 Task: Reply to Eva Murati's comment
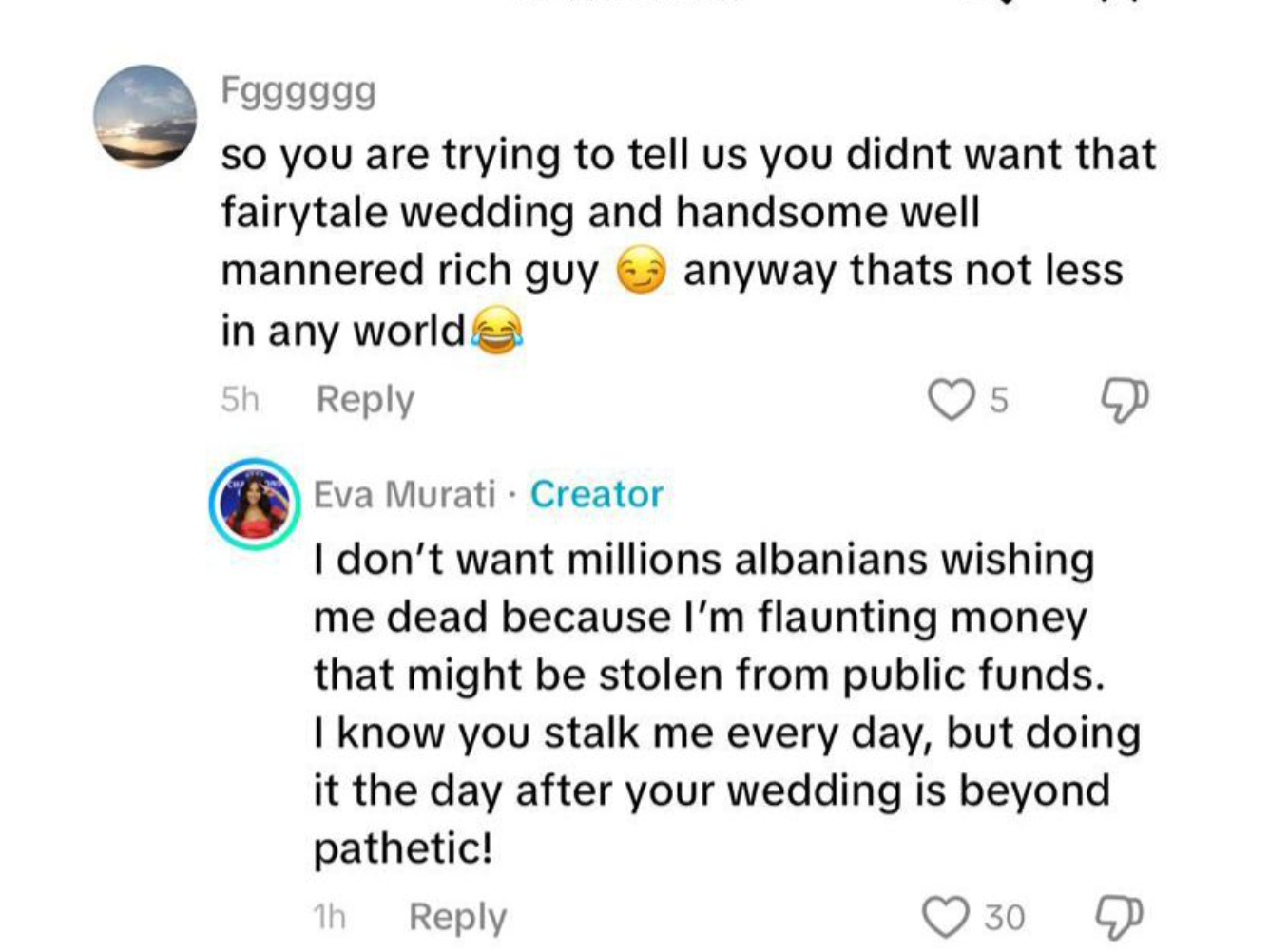click(x=457, y=917)
